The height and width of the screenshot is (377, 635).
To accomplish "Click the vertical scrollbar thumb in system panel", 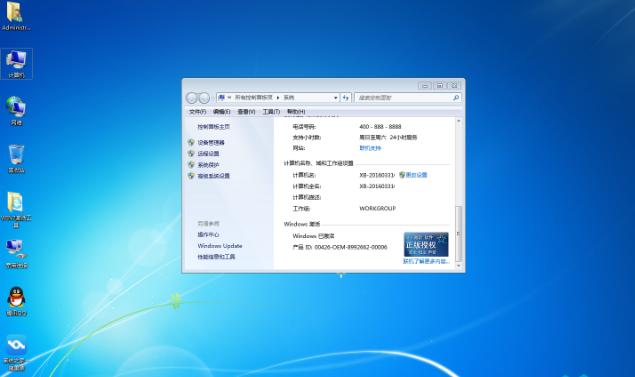I will pos(458,233).
